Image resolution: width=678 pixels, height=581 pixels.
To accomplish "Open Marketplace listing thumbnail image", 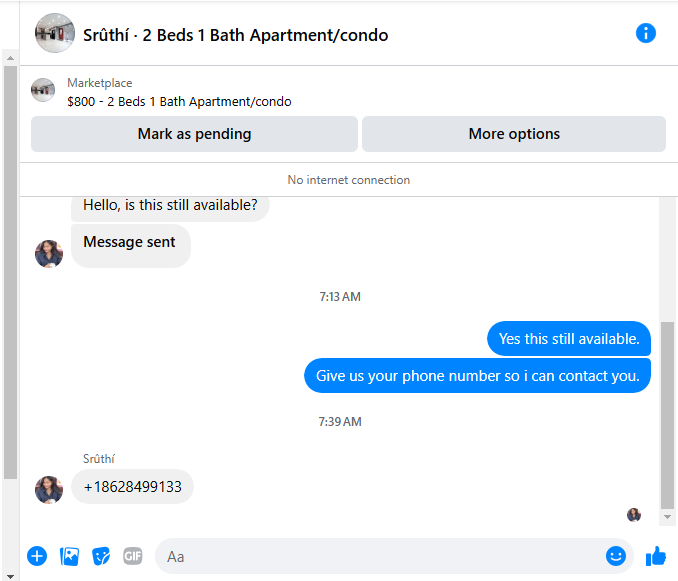I will (43, 90).
